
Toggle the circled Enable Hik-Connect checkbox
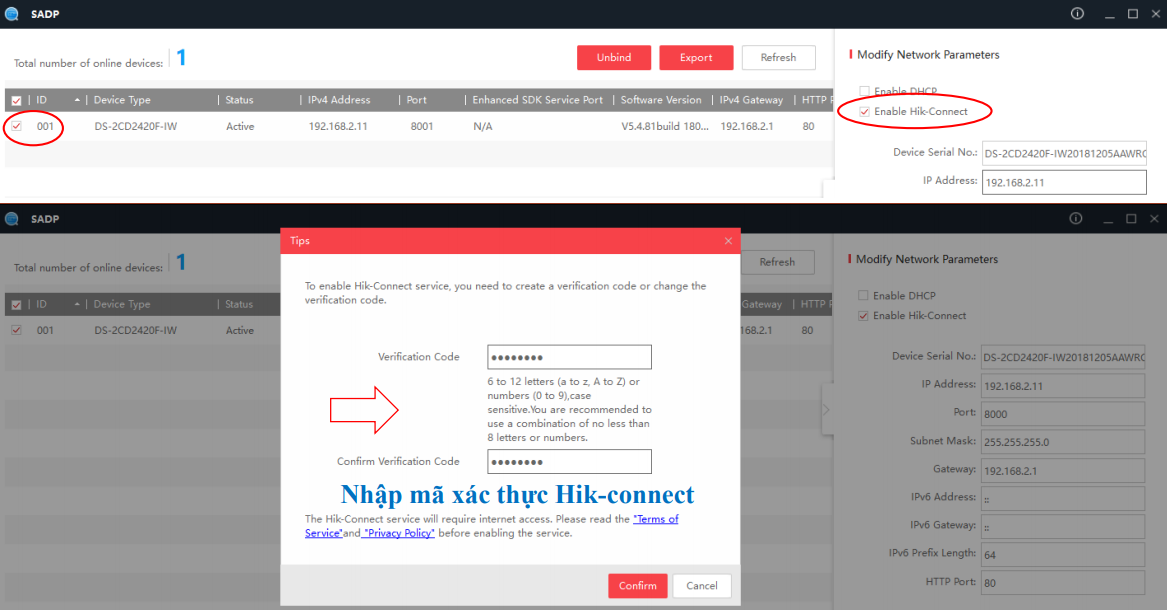coord(864,111)
